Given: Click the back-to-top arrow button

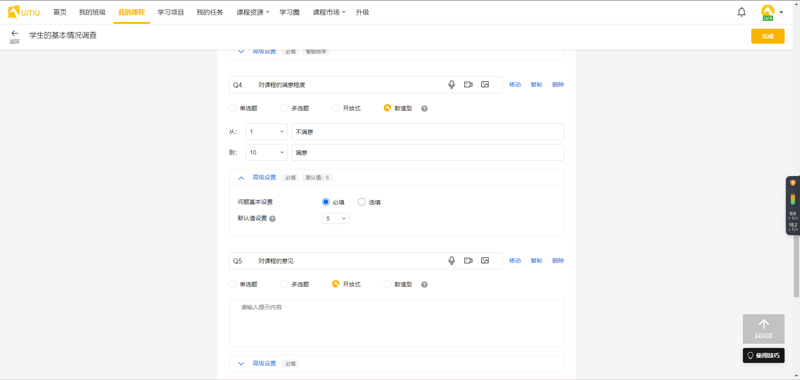Looking at the screenshot, I should pos(763,328).
